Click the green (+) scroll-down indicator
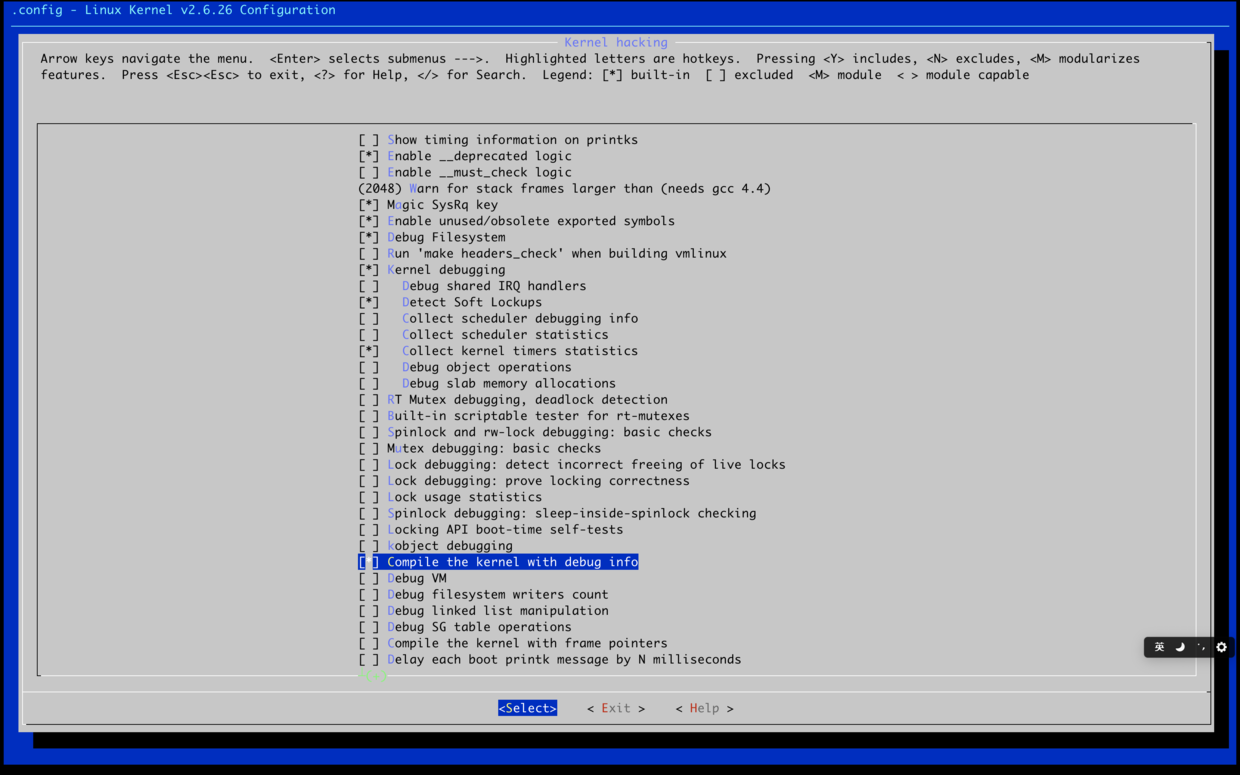The image size is (1240, 775). pyautogui.click(x=372, y=676)
